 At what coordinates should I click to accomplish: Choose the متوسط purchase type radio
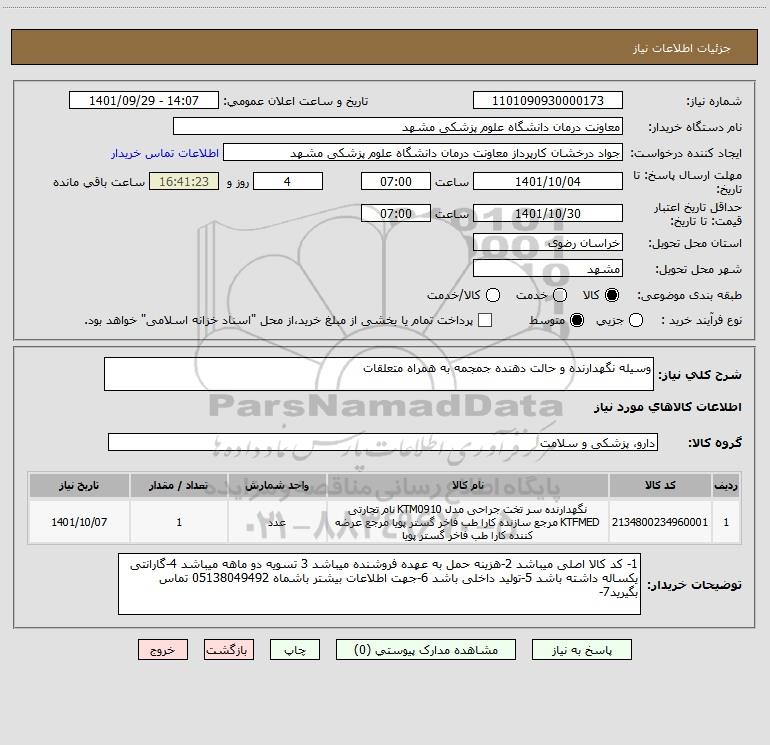tap(577, 320)
